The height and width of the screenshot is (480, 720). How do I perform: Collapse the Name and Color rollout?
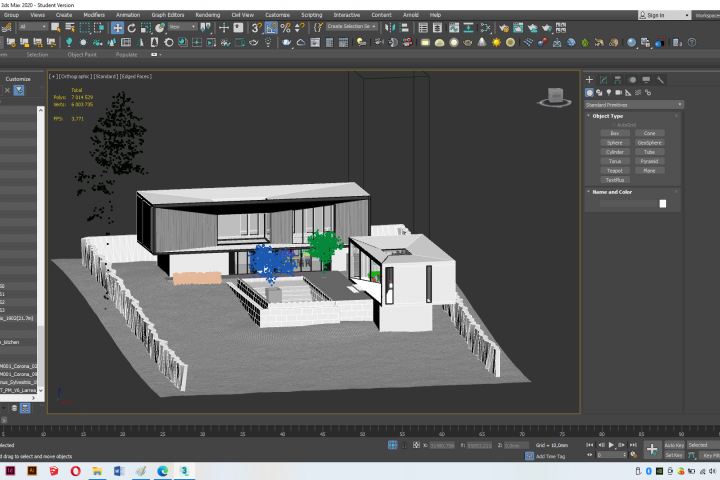[612, 192]
